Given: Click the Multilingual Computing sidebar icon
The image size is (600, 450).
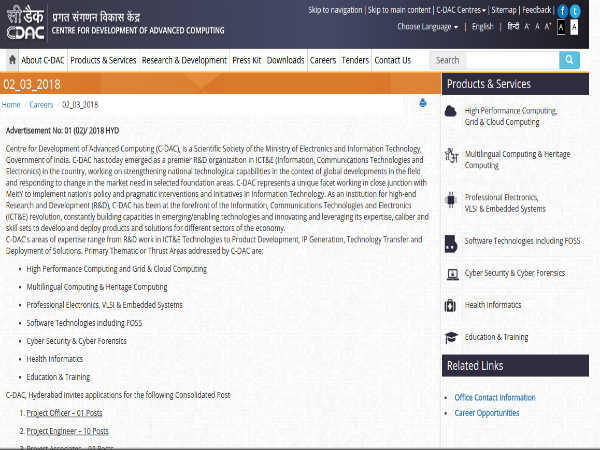Looking at the screenshot, I should [x=451, y=155].
